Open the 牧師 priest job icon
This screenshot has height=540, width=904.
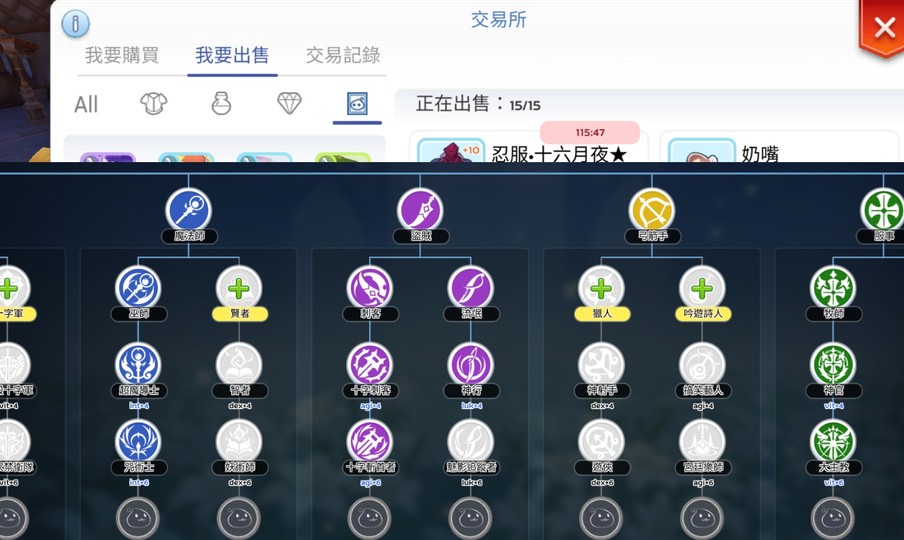pos(833,288)
